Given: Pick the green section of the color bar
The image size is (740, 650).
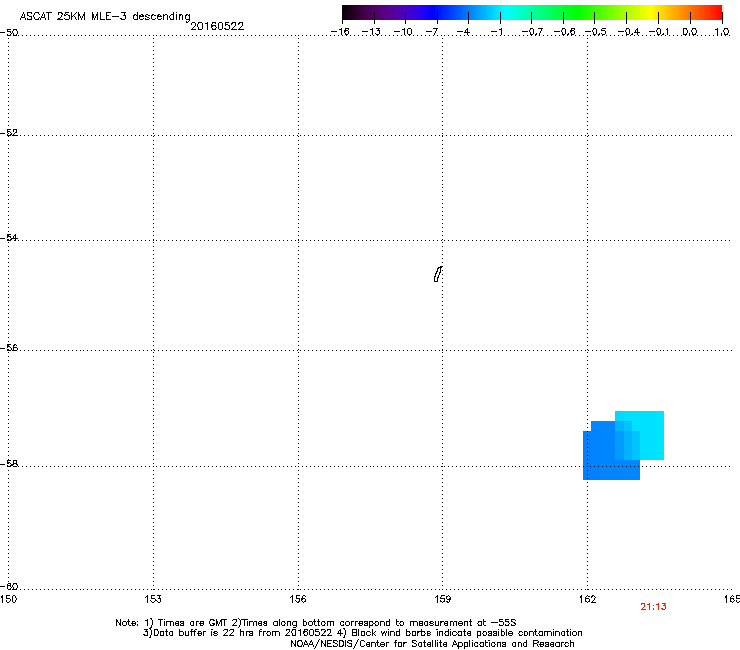Looking at the screenshot, I should point(580,13).
